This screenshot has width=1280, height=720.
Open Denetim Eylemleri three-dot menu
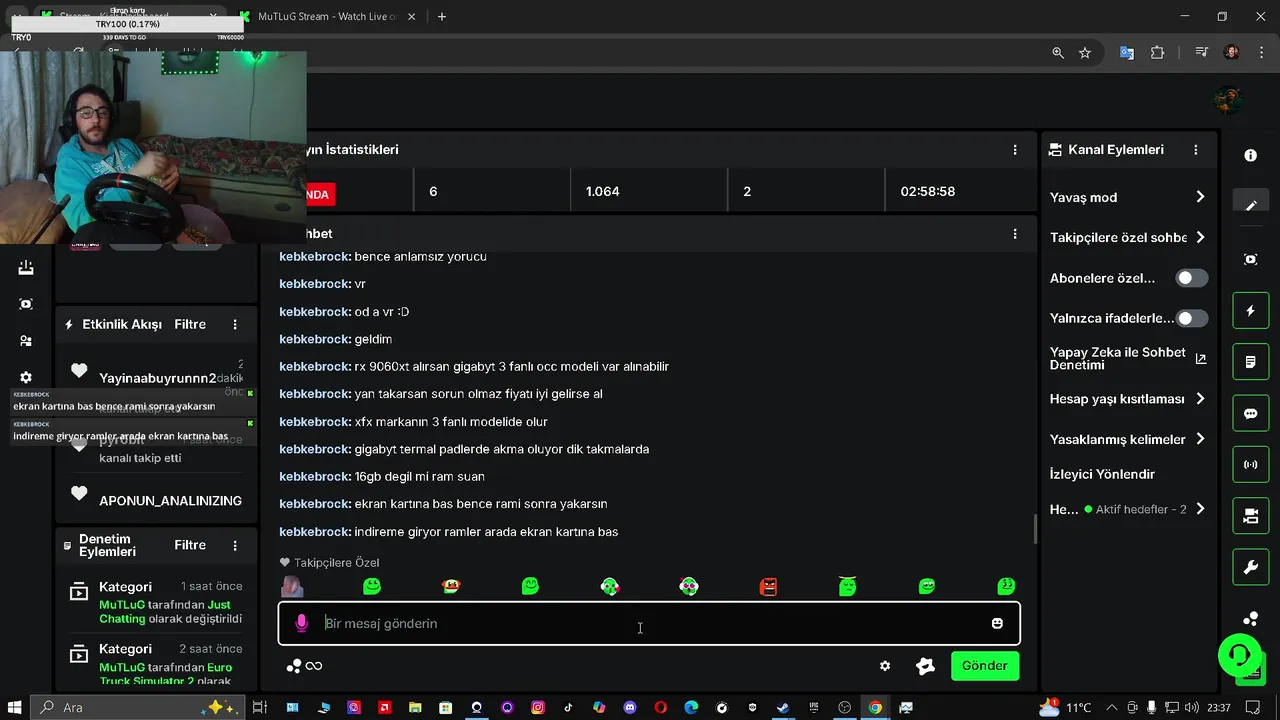(x=235, y=545)
